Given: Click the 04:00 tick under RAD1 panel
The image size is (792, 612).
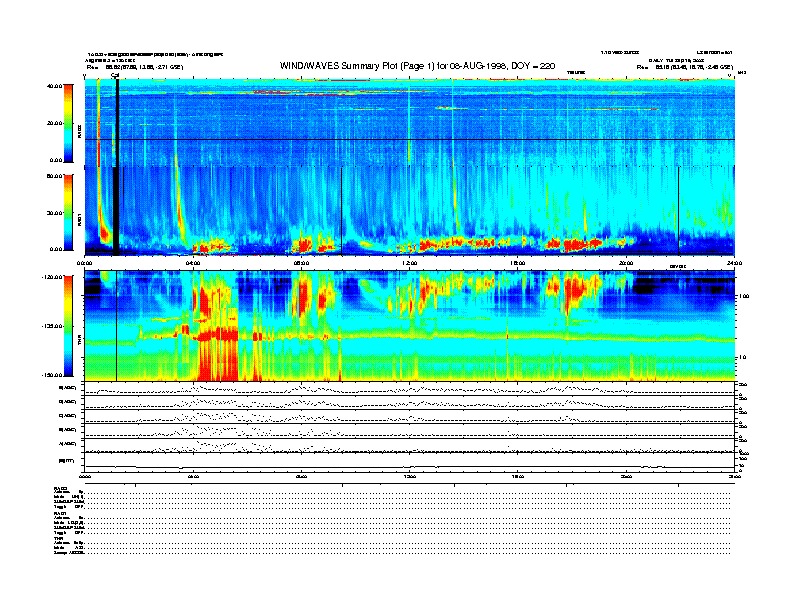Looking at the screenshot, I should point(193,263).
